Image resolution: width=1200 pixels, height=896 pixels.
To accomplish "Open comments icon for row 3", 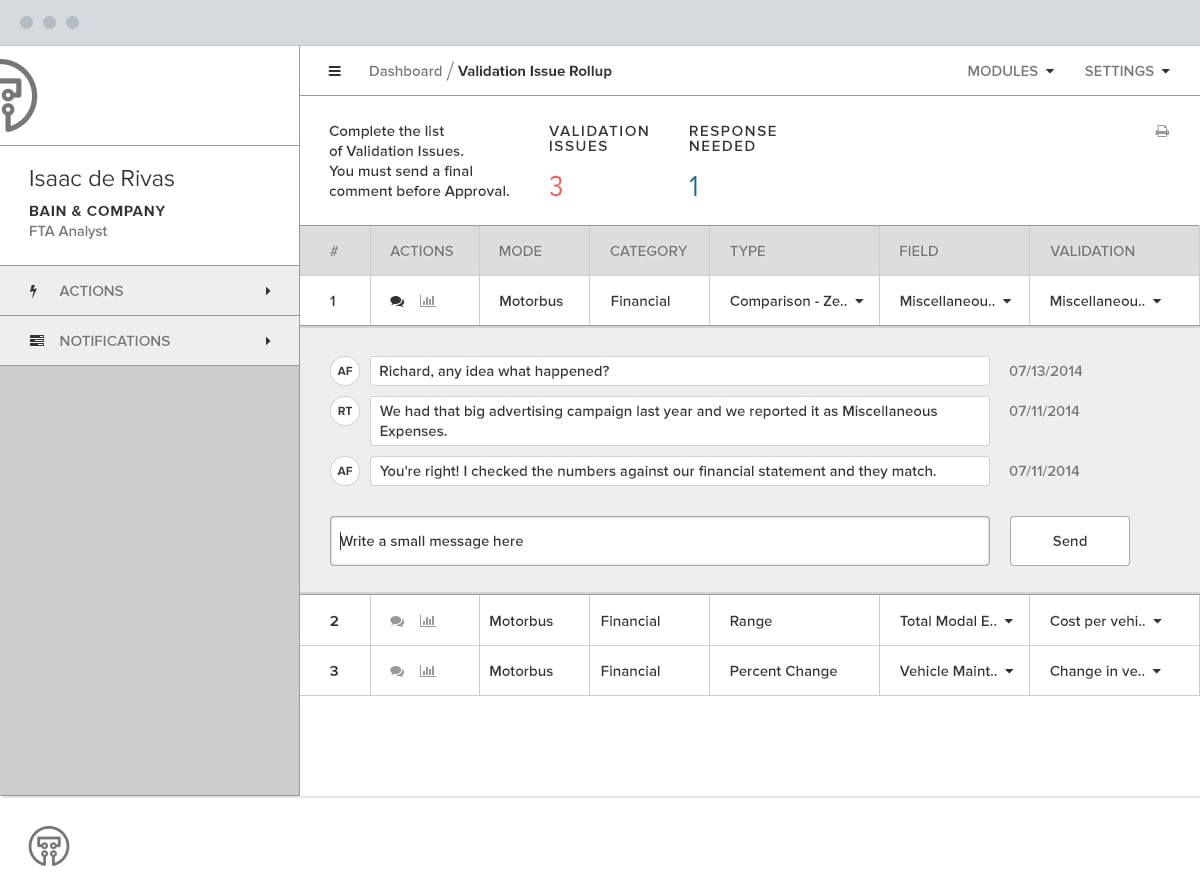I will 397,671.
